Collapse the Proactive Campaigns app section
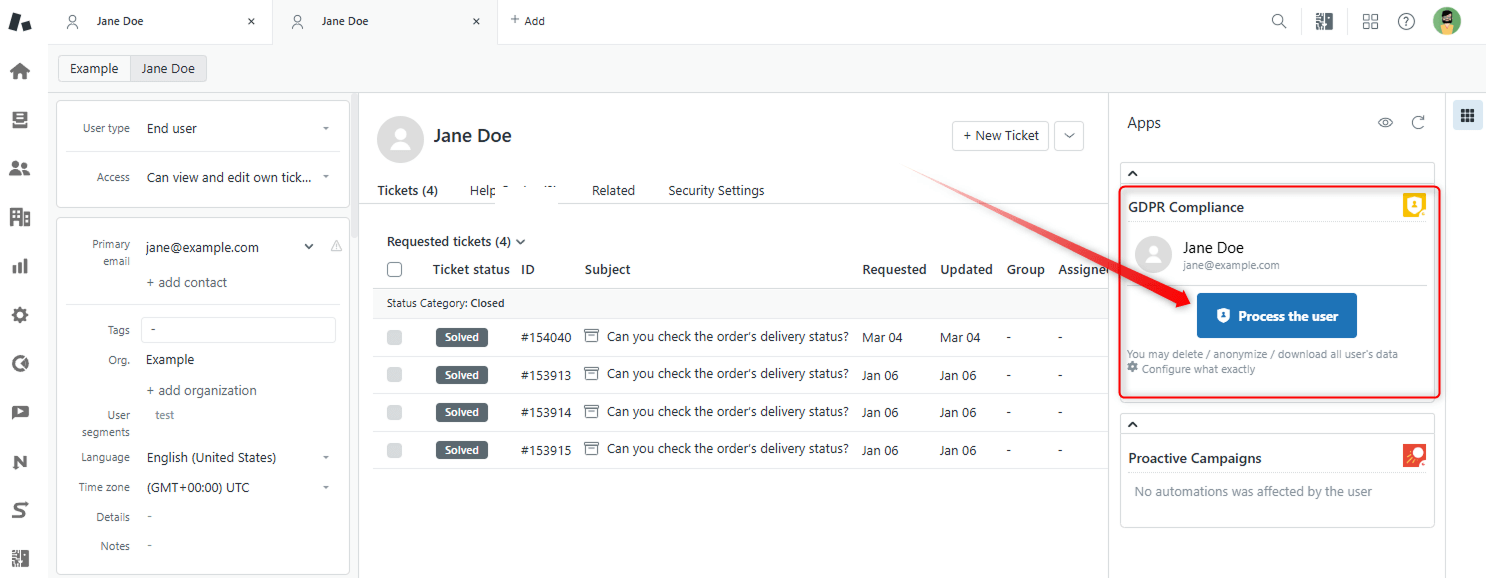This screenshot has width=1486, height=578. point(1133,424)
